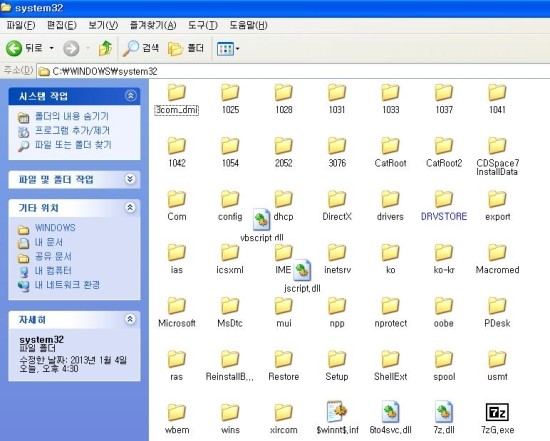Select the drivers folder
The width and height of the screenshot is (550, 441).
(x=390, y=207)
